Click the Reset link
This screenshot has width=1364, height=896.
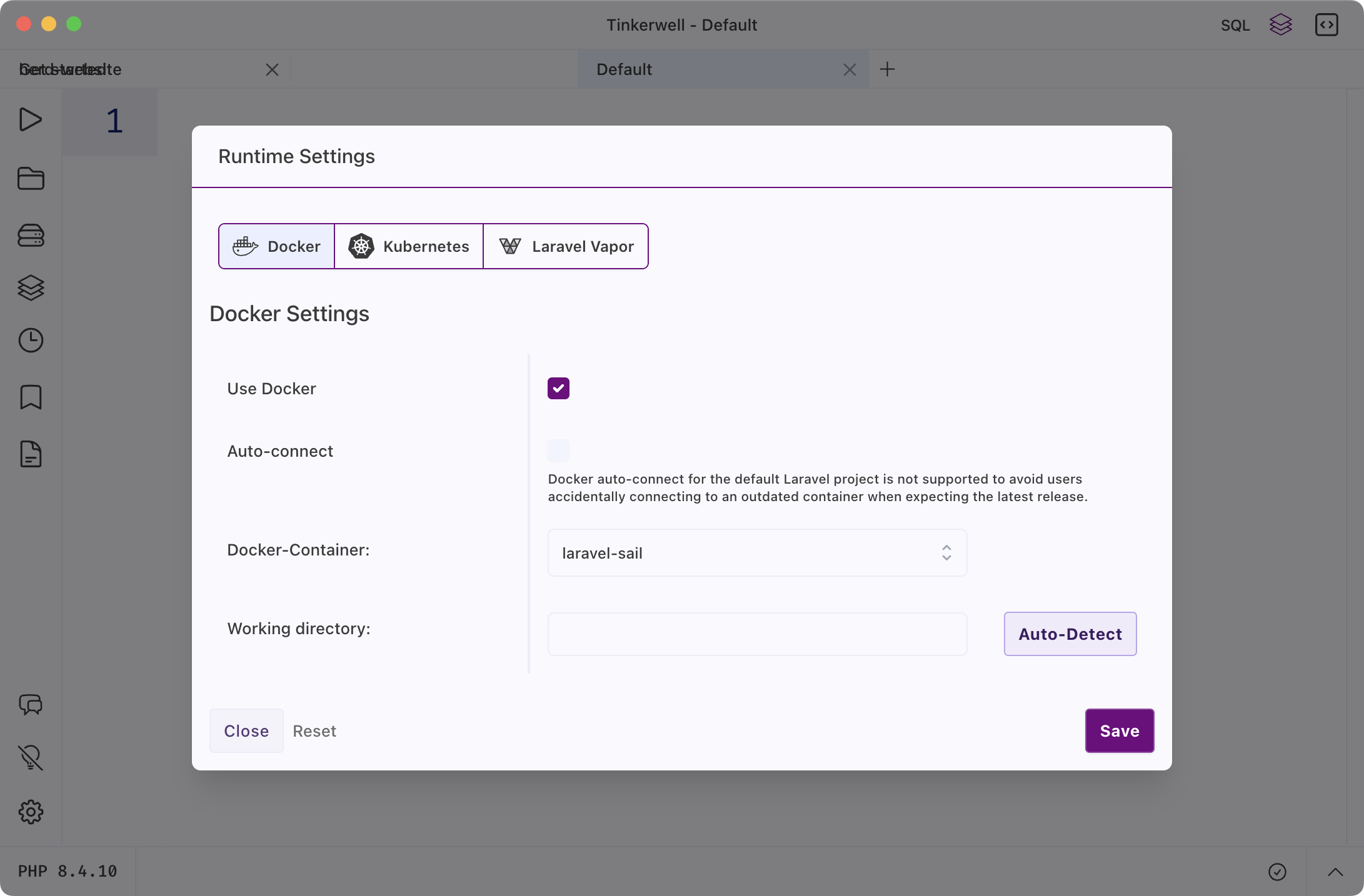click(314, 731)
